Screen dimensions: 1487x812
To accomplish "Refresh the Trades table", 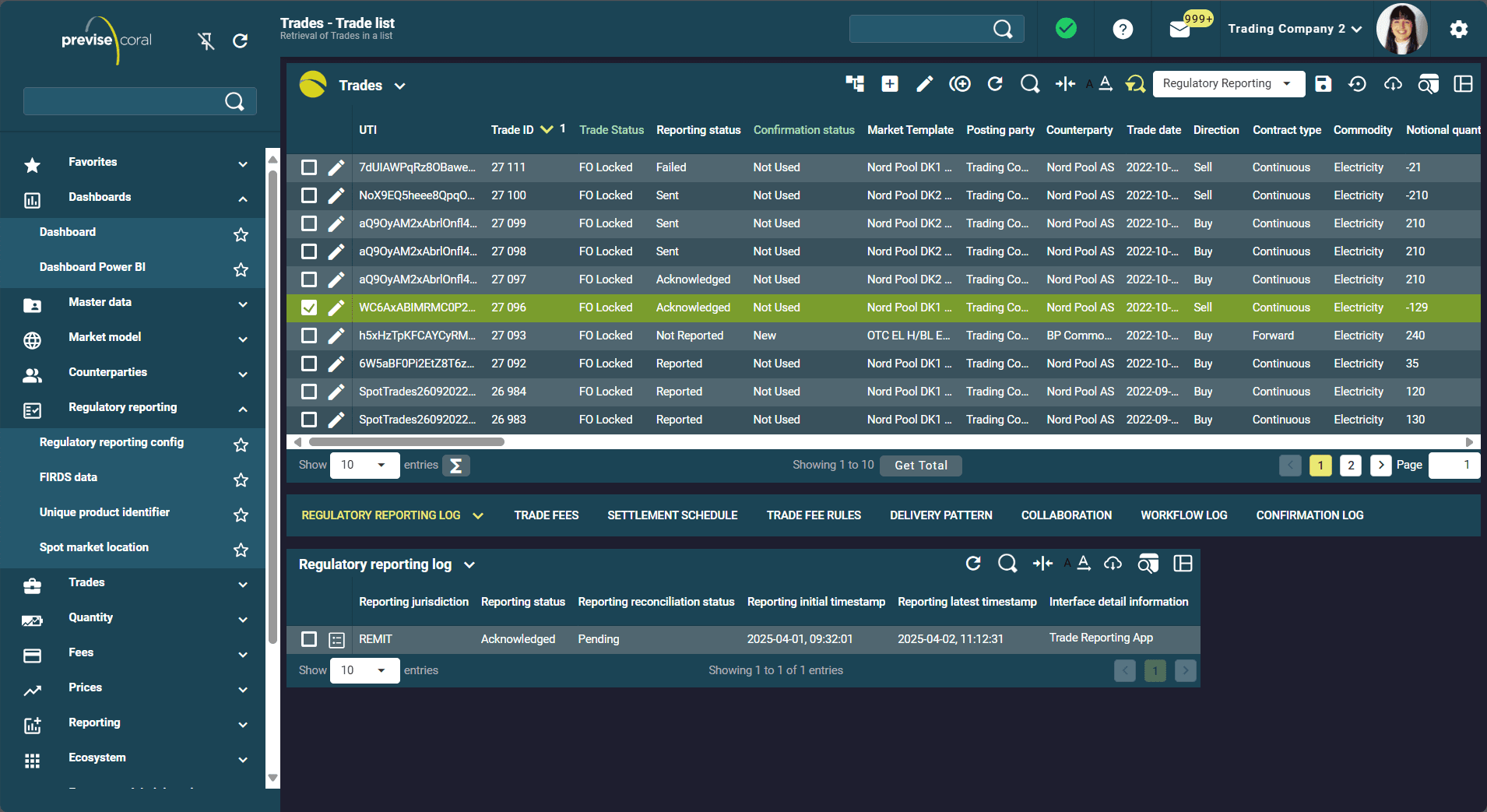I will 996,84.
